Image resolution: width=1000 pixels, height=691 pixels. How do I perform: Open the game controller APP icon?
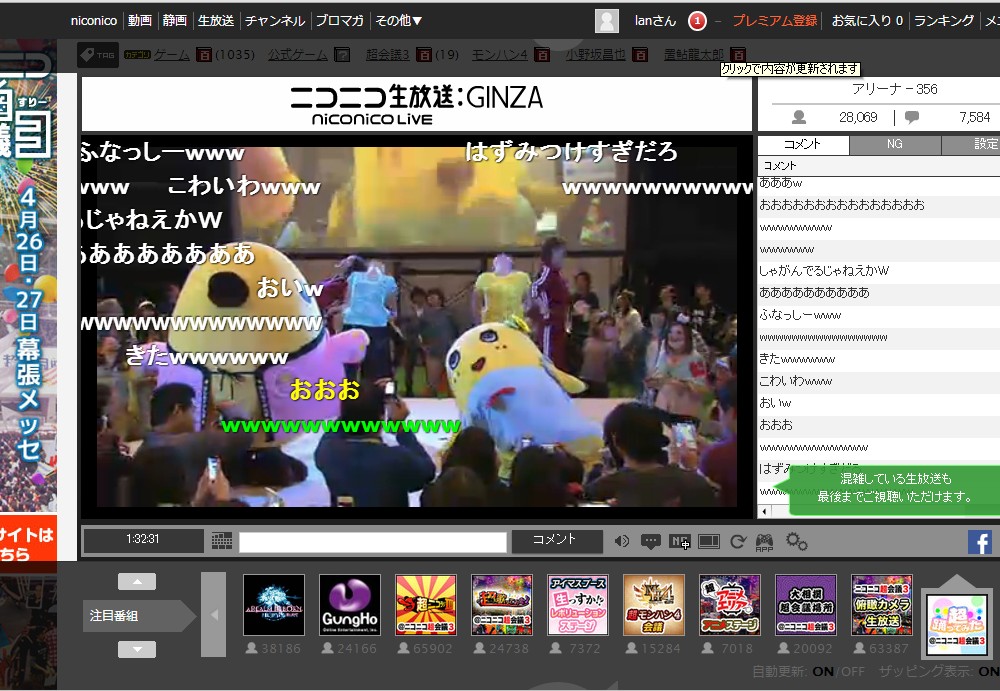(x=764, y=542)
